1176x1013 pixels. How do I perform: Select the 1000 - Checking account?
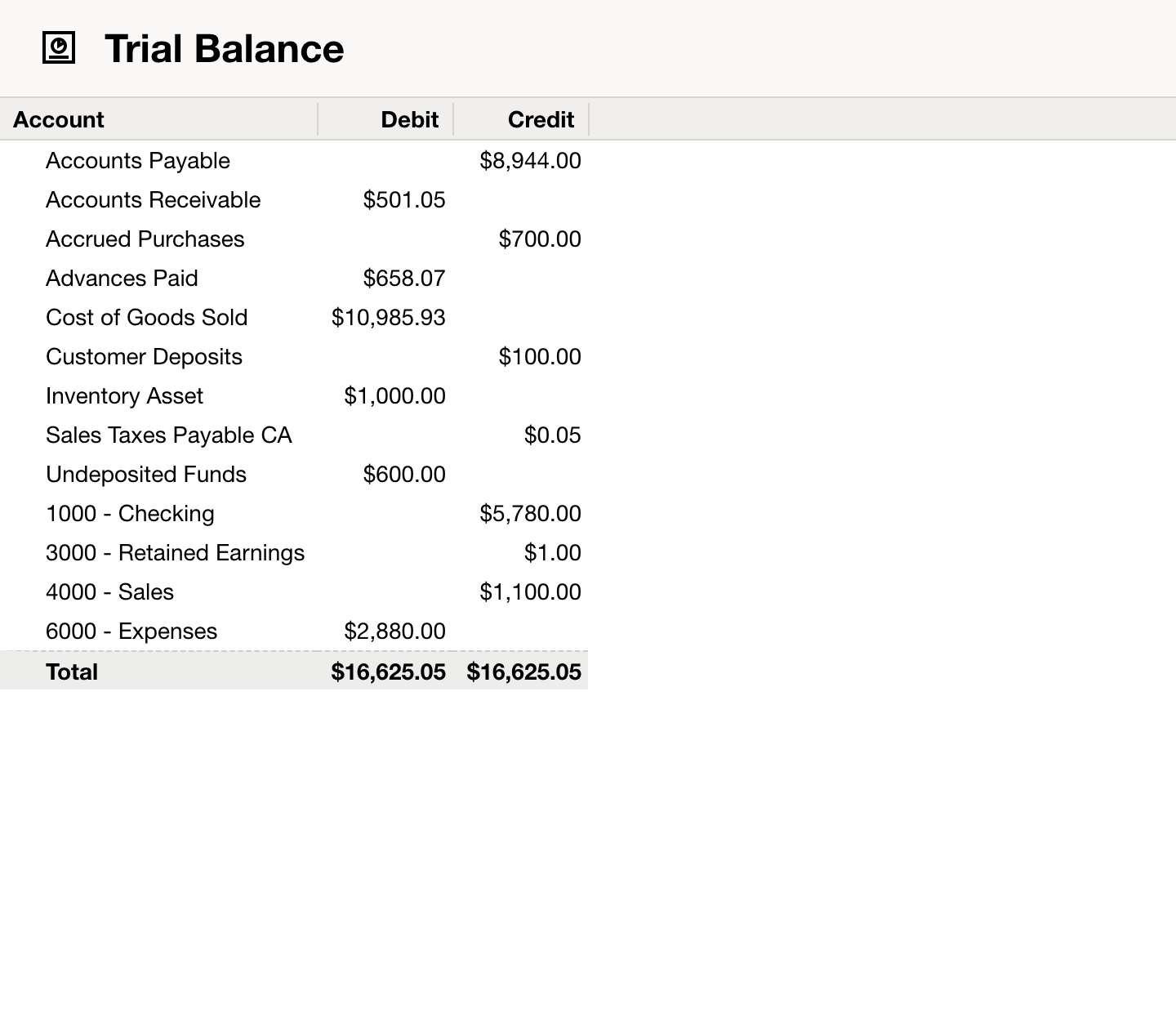[130, 514]
